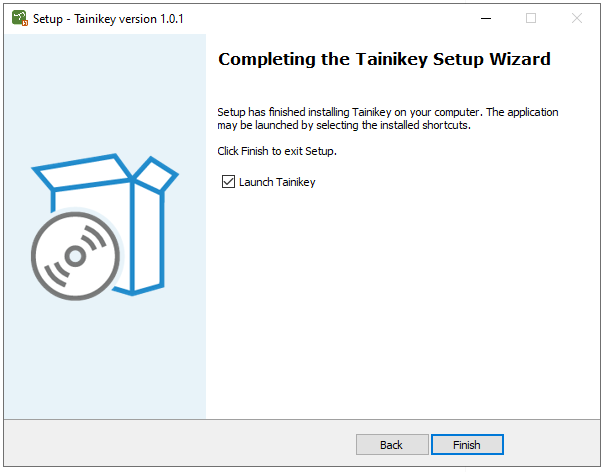Click the open flap of the box illustration
The width and height of the screenshot is (605, 472).
point(156,176)
